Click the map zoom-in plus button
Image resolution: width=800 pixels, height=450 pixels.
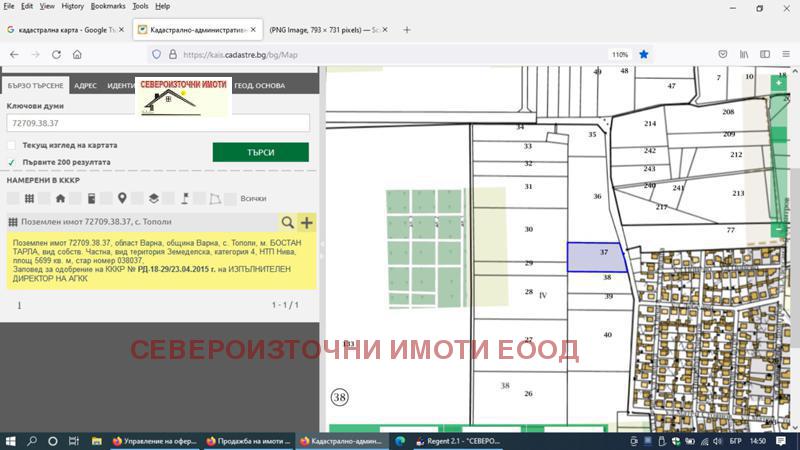[779, 84]
